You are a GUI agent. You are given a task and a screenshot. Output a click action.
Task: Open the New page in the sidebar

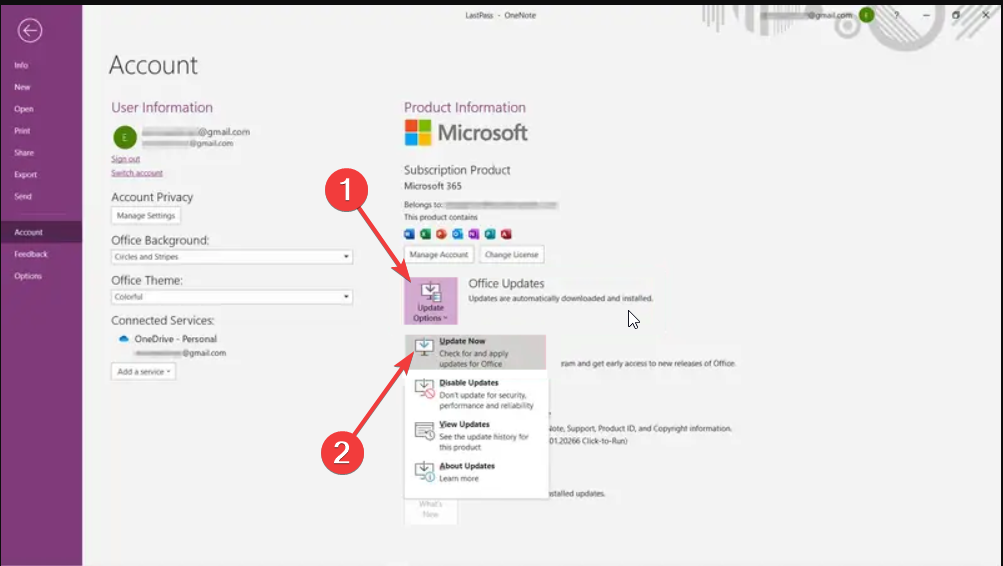(x=22, y=87)
